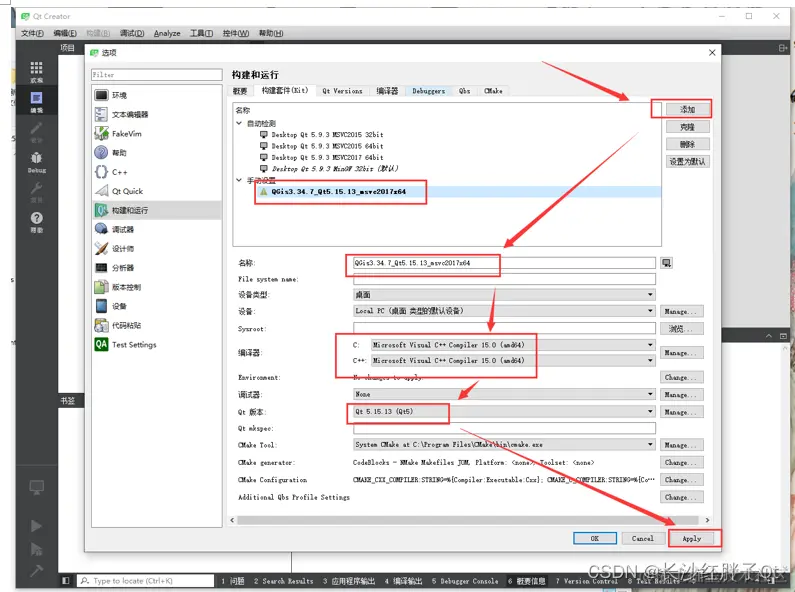Image resolution: width=795 pixels, height=592 pixels.
Task: Collapse the auto-detected kits group
Action: pos(239,123)
